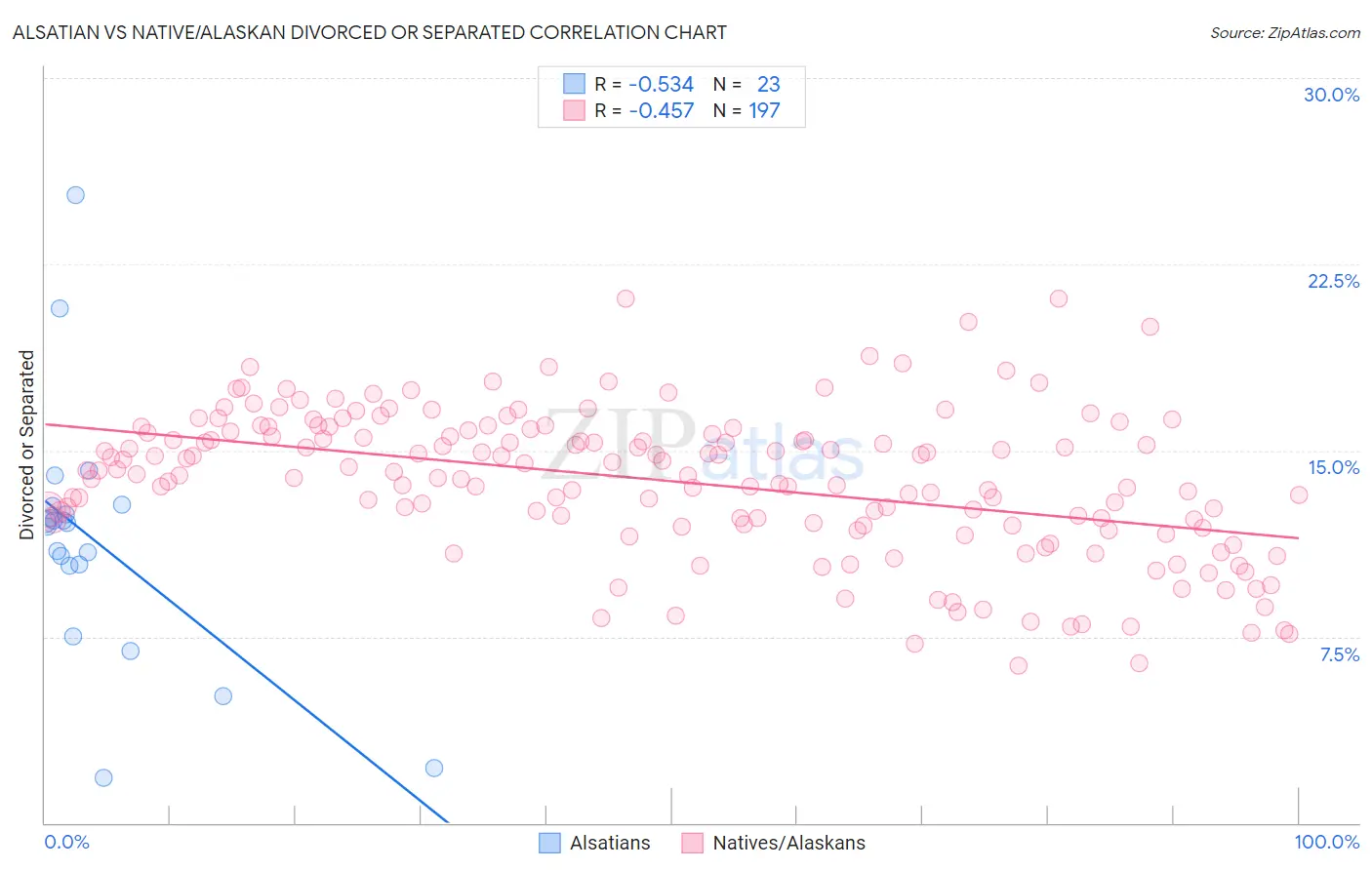Click the pink R = -0.457 stats swatch

click(574, 110)
